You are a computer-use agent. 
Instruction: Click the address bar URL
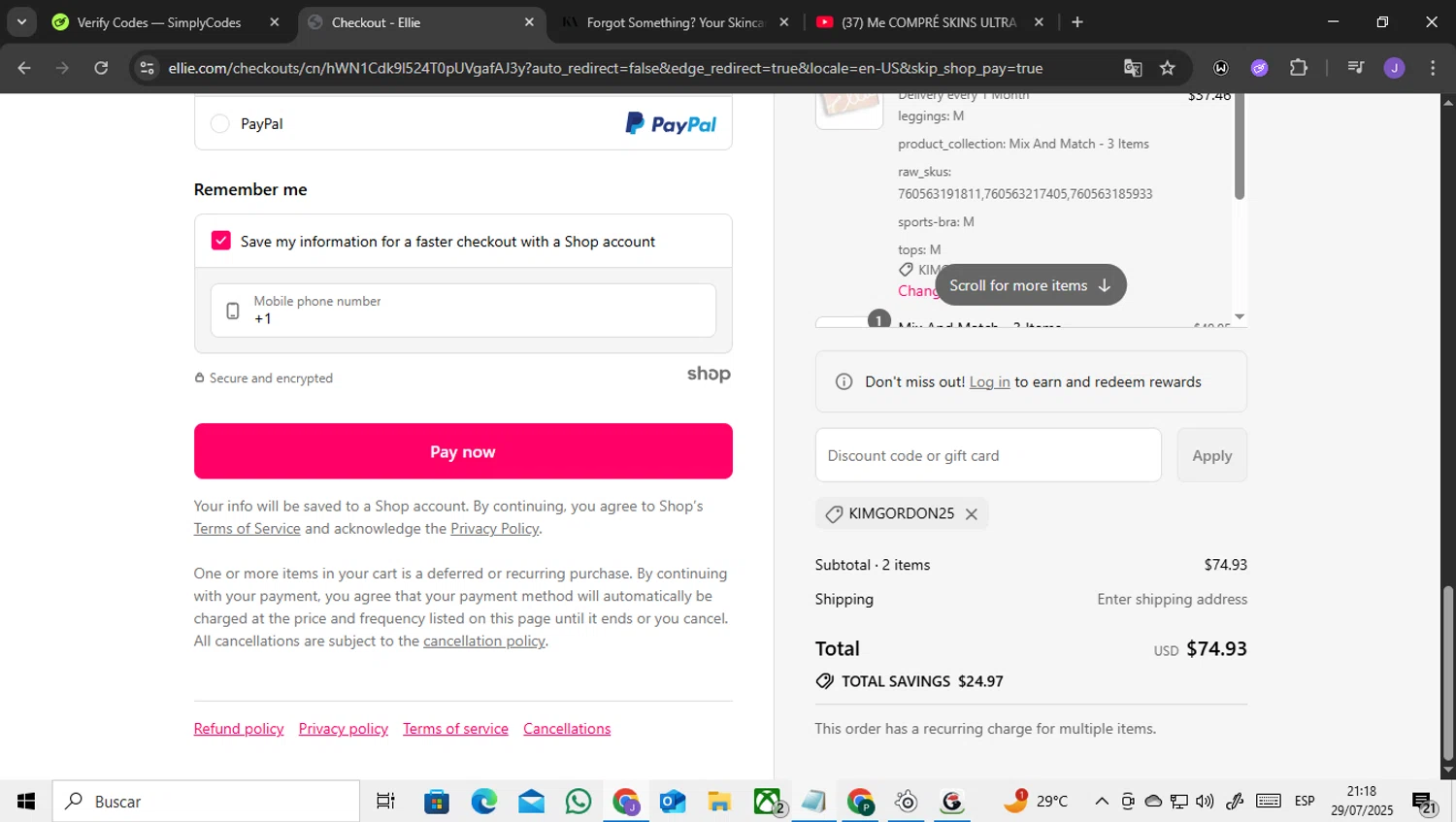[x=605, y=68]
